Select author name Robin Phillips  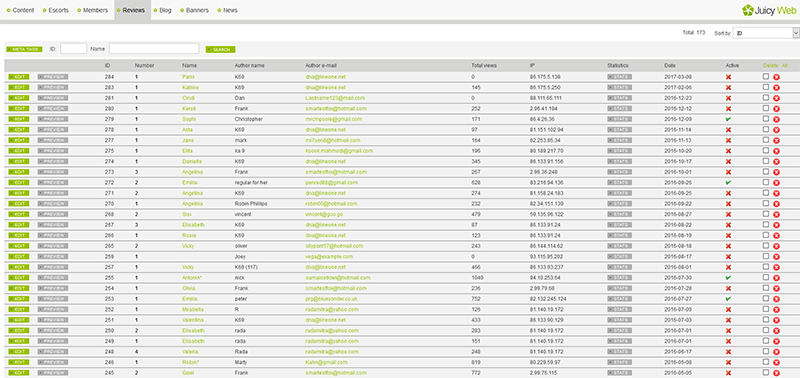[x=251, y=204]
